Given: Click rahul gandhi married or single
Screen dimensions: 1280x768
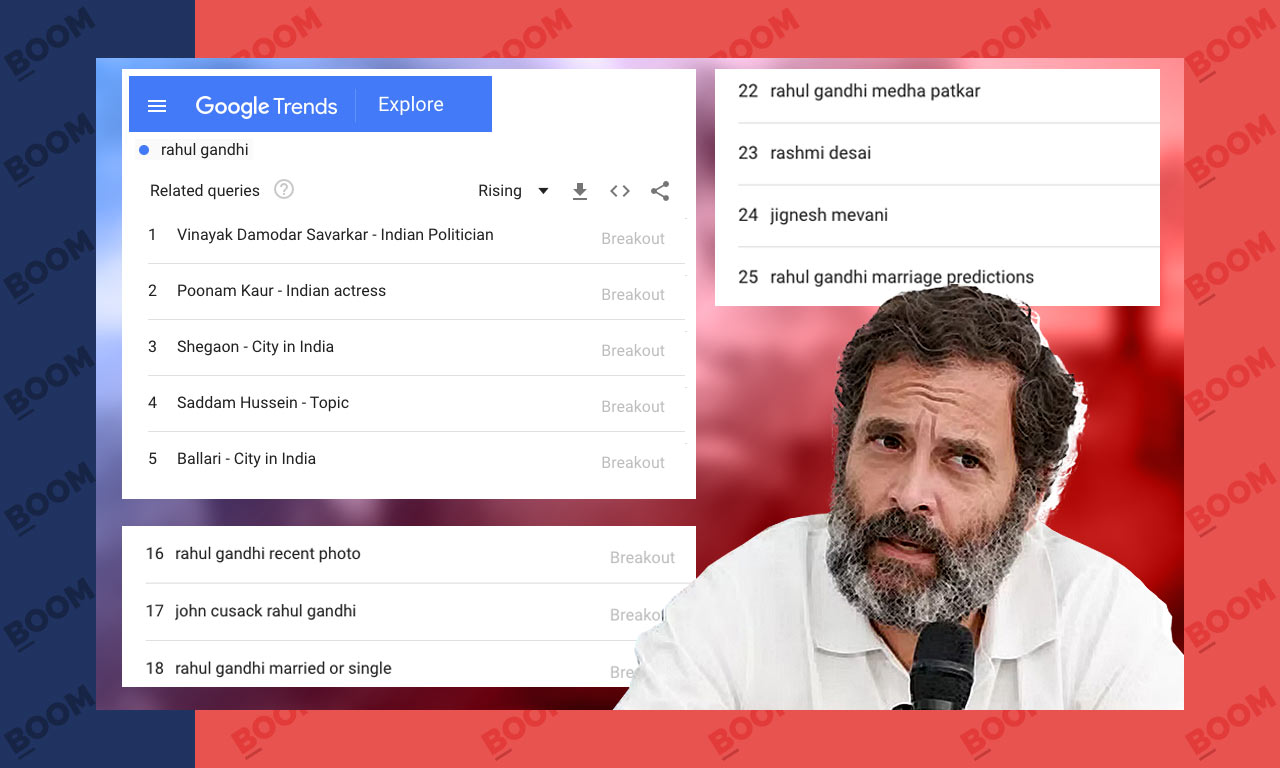Looking at the screenshot, I should [283, 668].
